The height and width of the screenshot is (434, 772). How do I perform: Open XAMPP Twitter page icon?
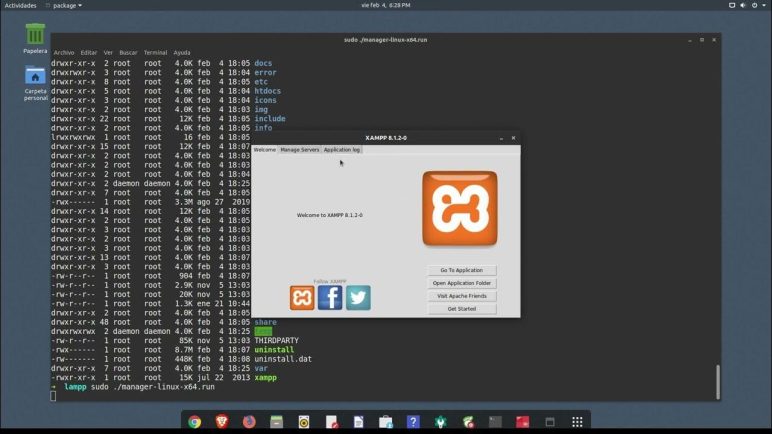358,298
